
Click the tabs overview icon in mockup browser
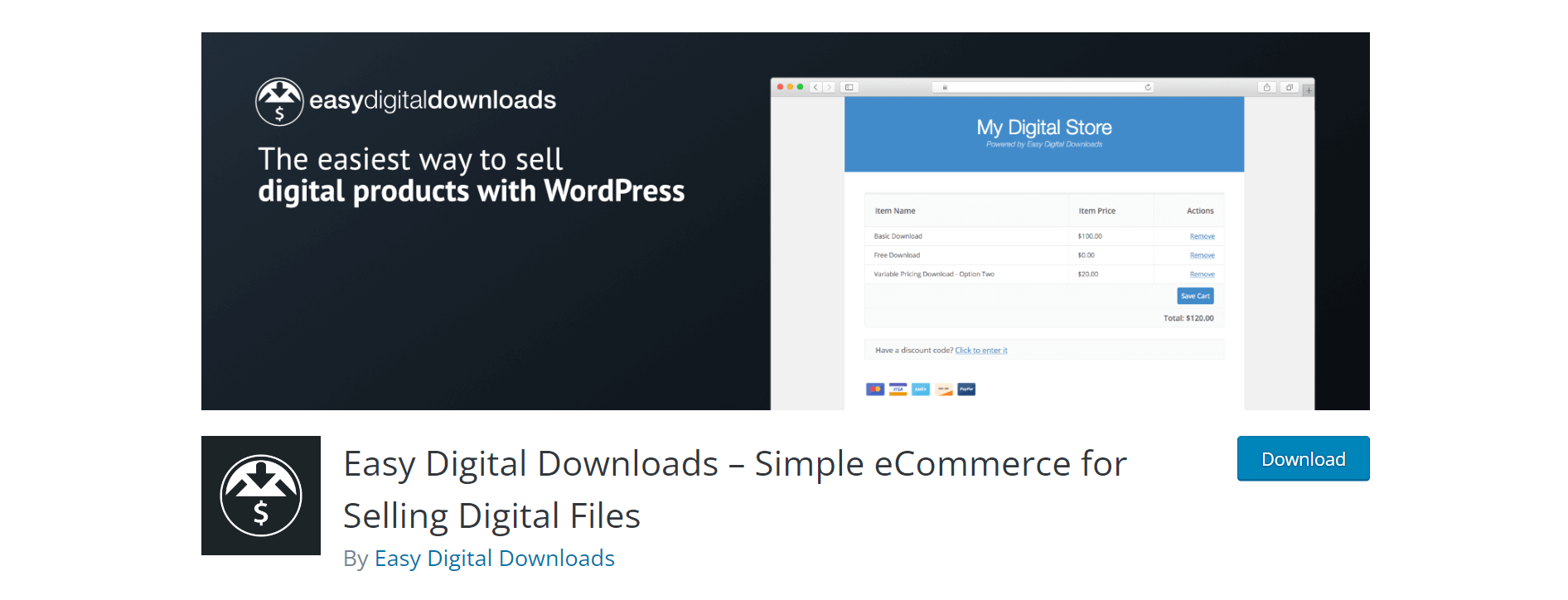[x=1290, y=87]
